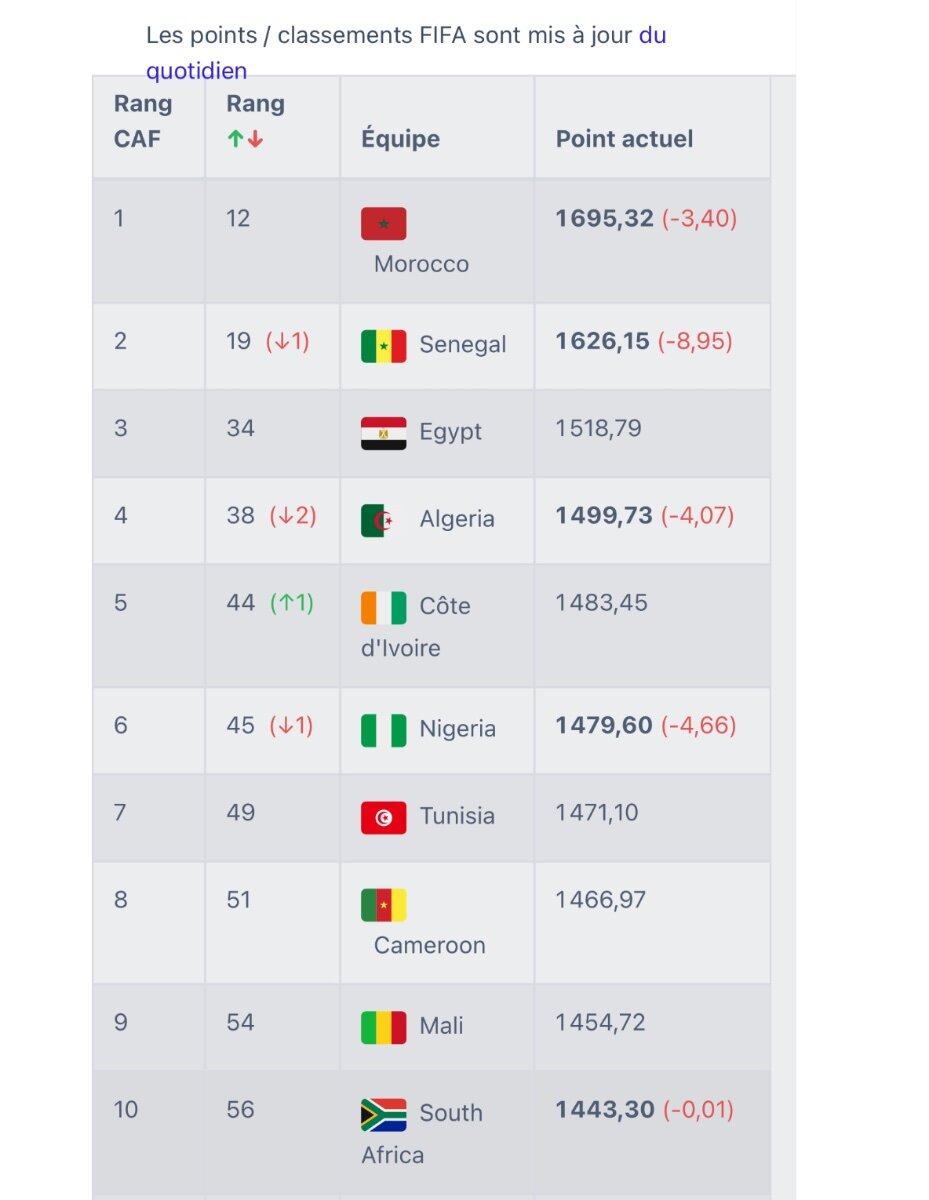This screenshot has width=929, height=1200.
Task: Select the Tunisia team name
Action: (457, 816)
